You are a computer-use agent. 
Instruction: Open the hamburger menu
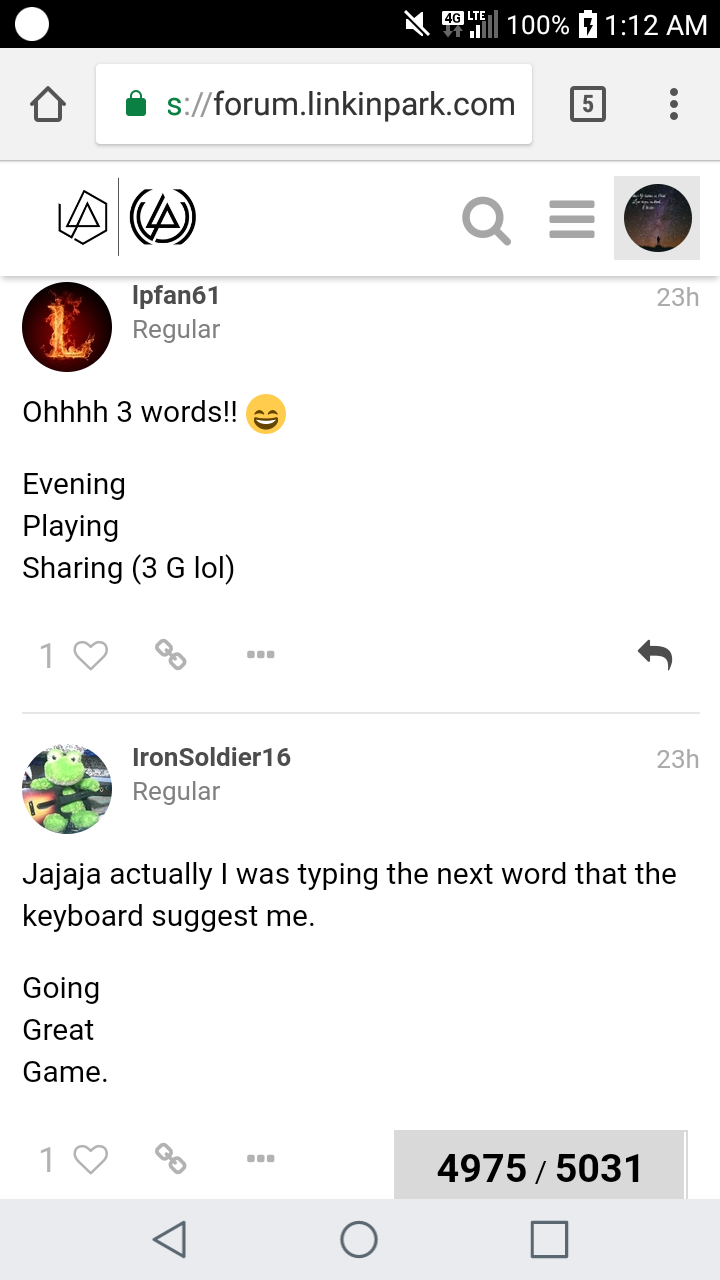click(x=572, y=220)
